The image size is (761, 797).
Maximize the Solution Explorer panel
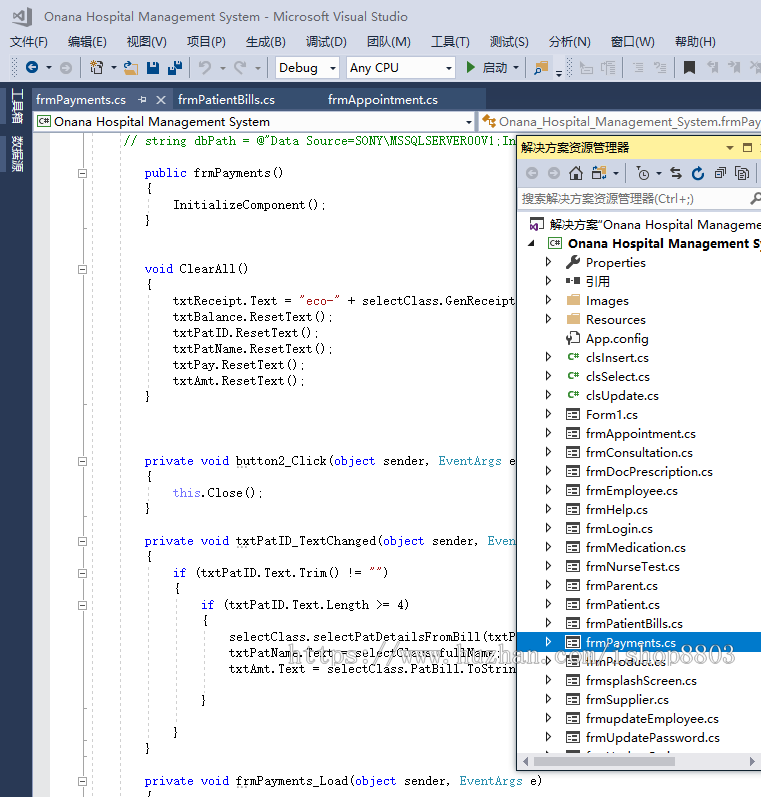(x=747, y=148)
